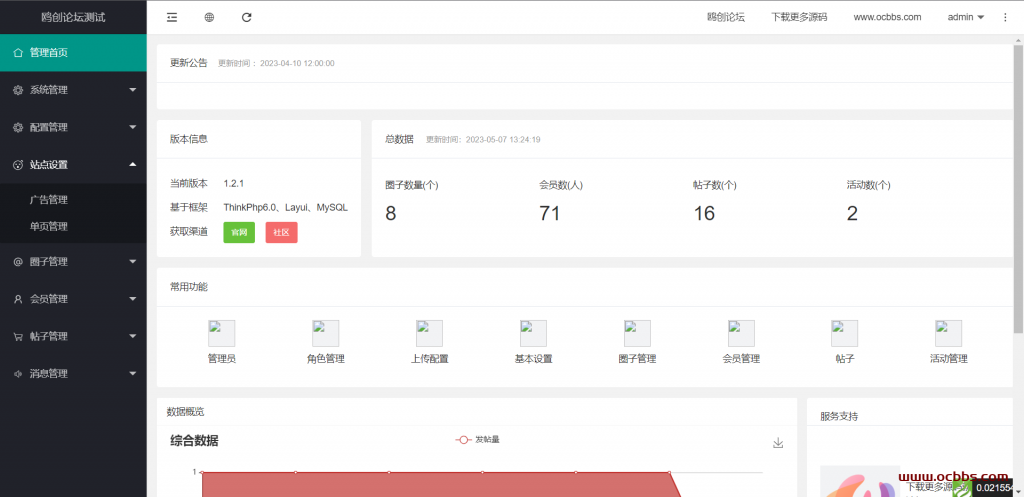Click the speaker icon beside 消息管理
The height and width of the screenshot is (497, 1024).
coord(18,374)
